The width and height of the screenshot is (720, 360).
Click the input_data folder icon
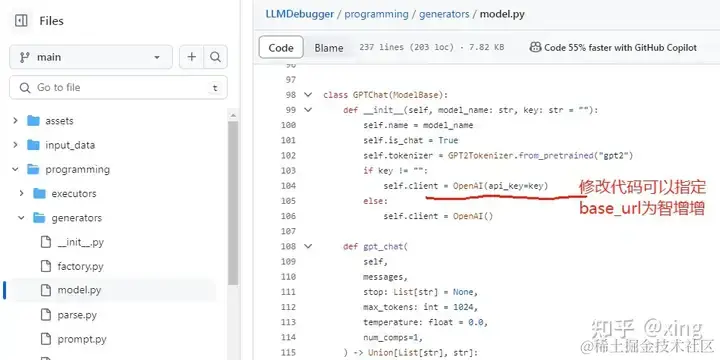coord(33,145)
